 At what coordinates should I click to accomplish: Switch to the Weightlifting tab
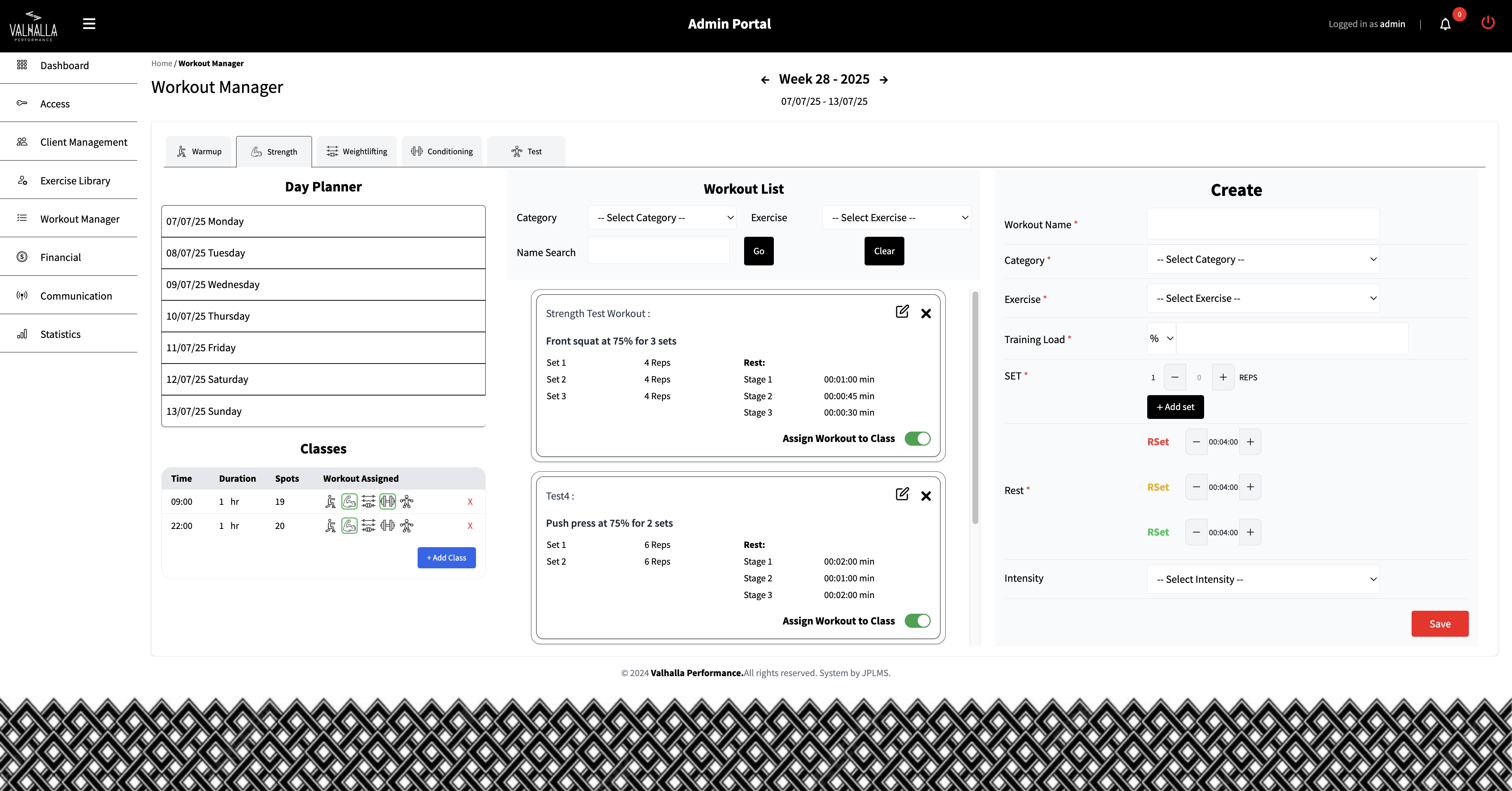point(357,151)
